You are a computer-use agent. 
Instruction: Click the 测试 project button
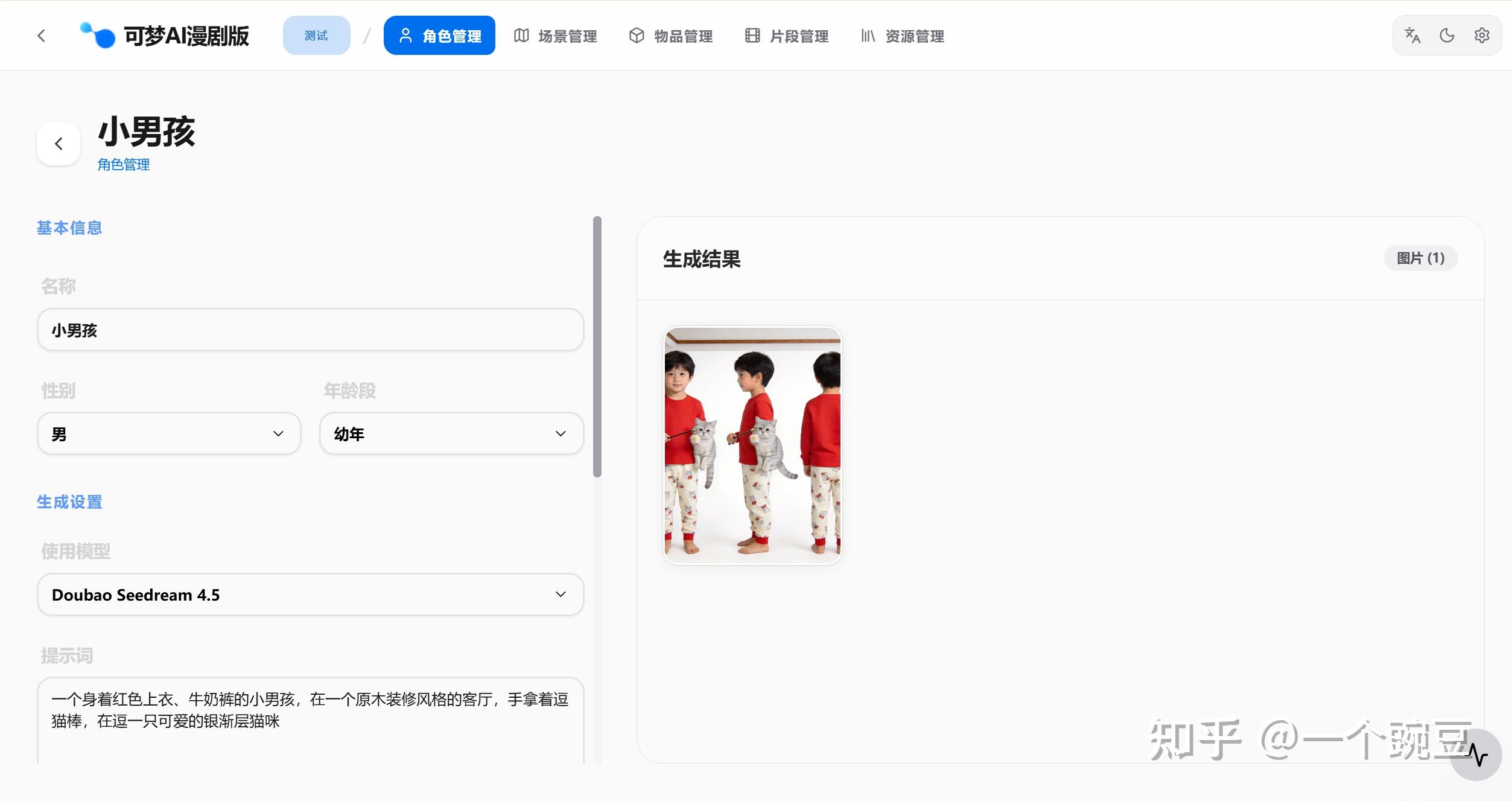click(317, 36)
